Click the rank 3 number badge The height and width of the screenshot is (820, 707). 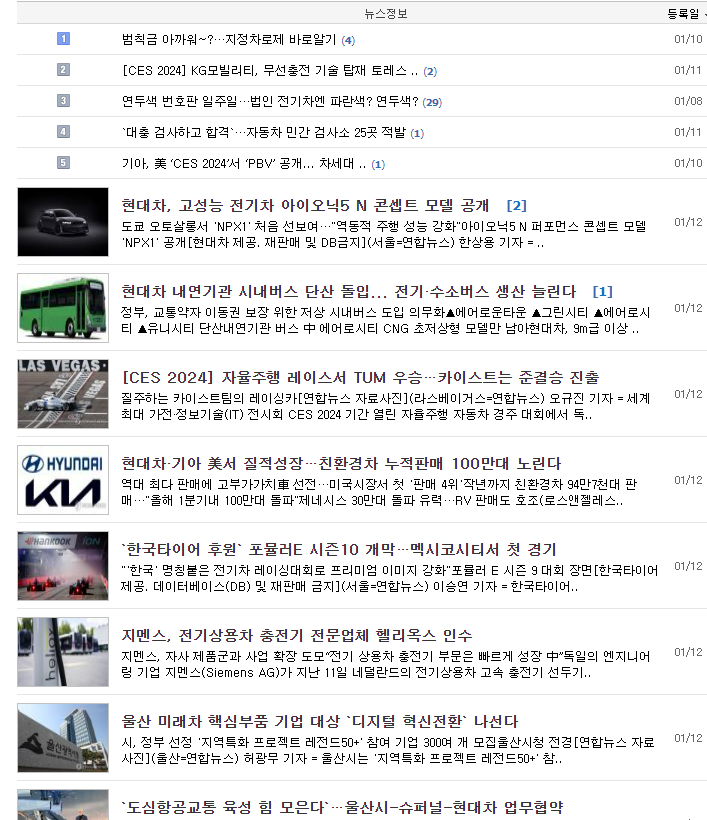63,100
